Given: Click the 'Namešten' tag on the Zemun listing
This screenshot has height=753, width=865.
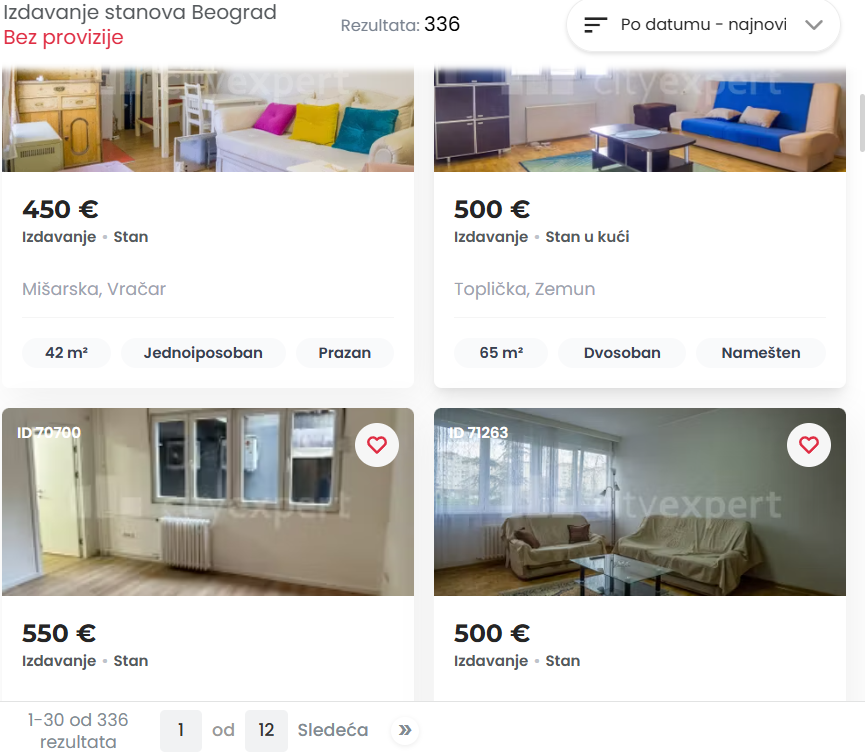Looking at the screenshot, I should (761, 353).
